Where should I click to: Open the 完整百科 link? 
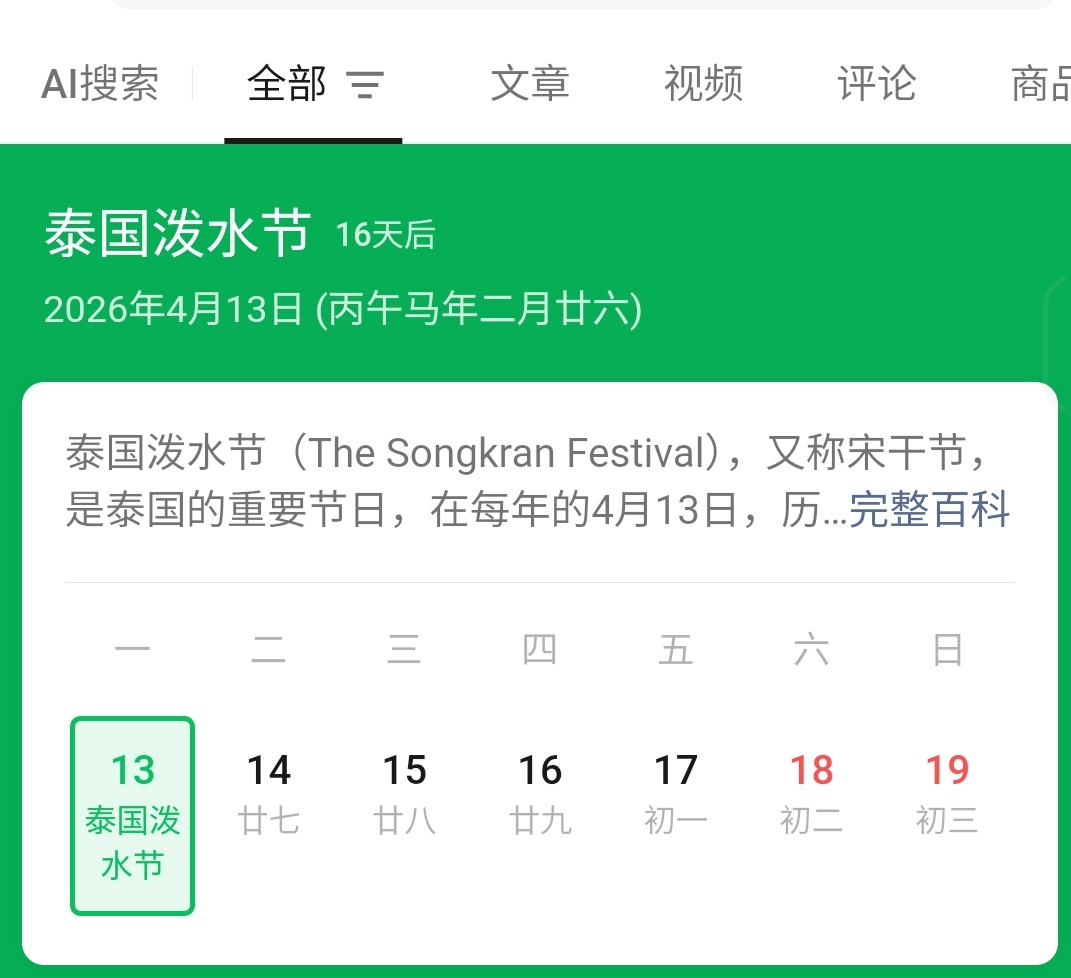point(929,510)
